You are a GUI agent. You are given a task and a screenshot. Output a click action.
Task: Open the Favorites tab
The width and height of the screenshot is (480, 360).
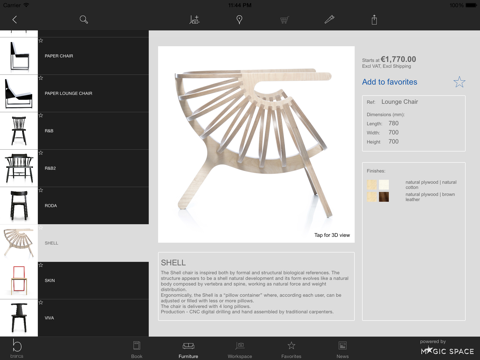[x=291, y=349]
